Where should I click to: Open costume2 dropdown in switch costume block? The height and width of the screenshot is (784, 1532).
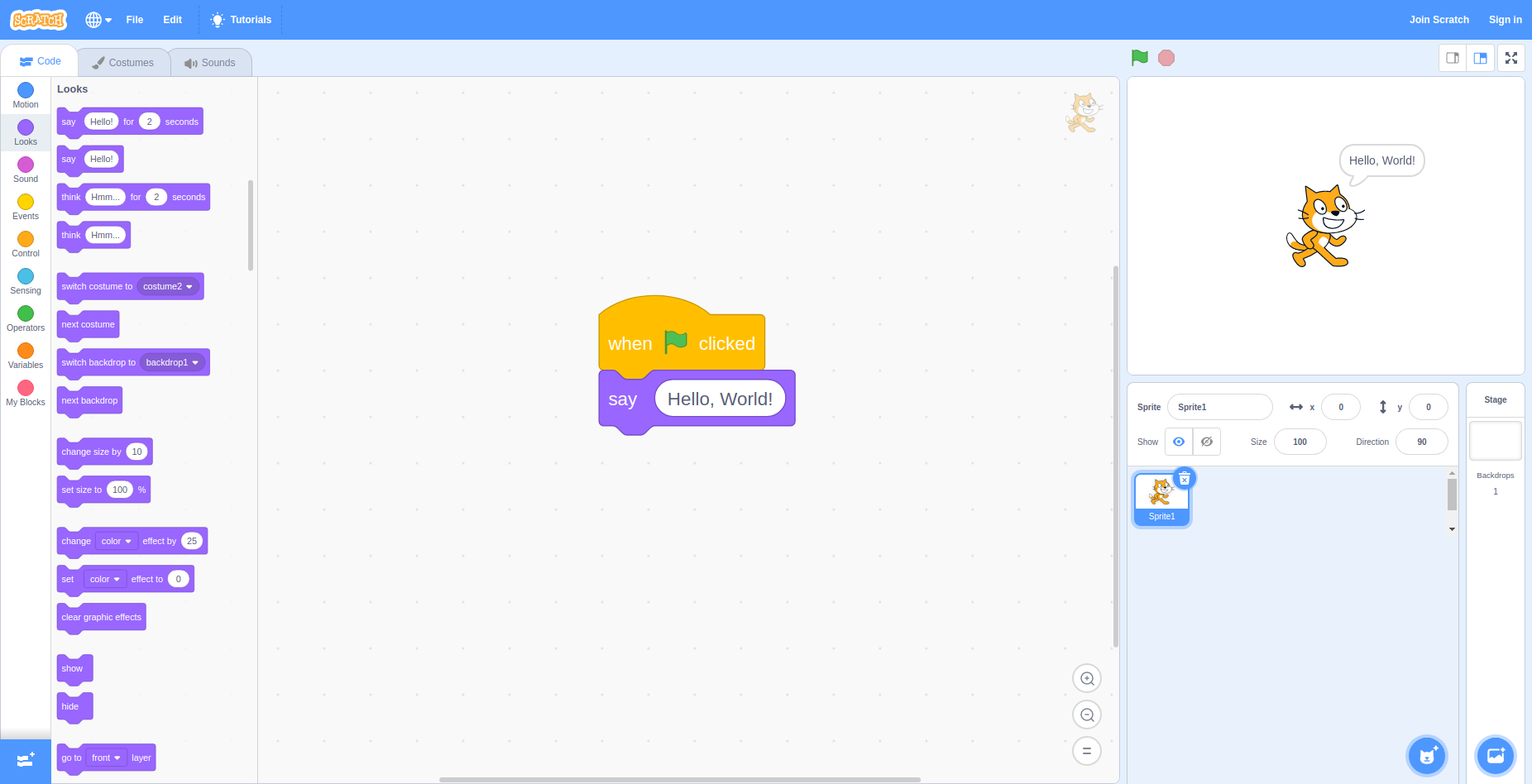(x=168, y=287)
